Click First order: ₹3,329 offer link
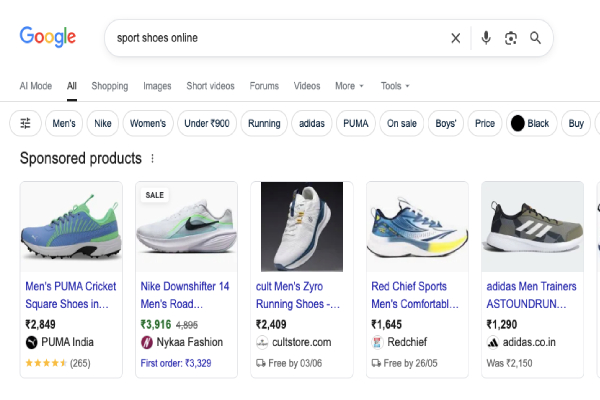The width and height of the screenshot is (600, 400). (176, 363)
